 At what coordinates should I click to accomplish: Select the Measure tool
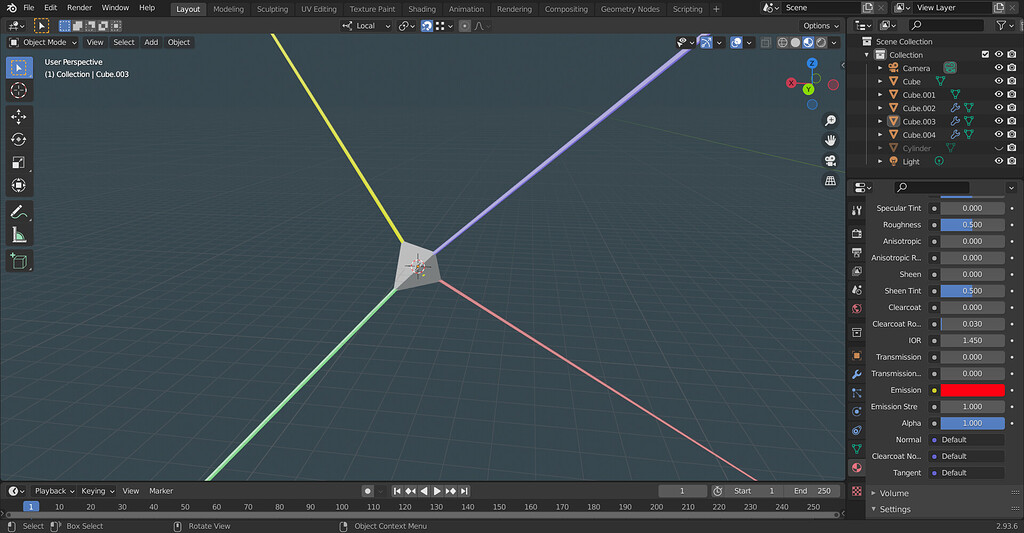(x=19, y=235)
